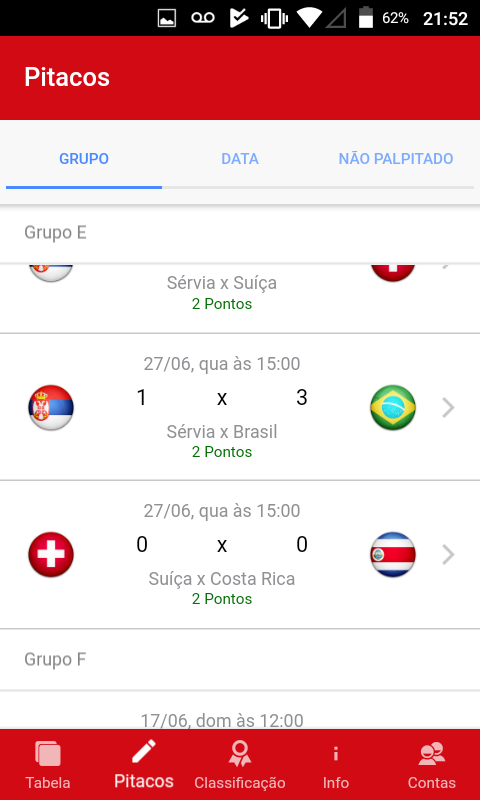Edit Brasil score of 3

[302, 397]
